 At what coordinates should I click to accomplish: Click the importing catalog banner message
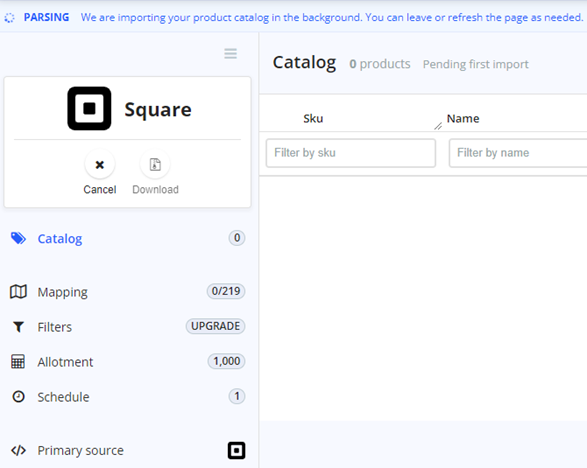[332, 17]
